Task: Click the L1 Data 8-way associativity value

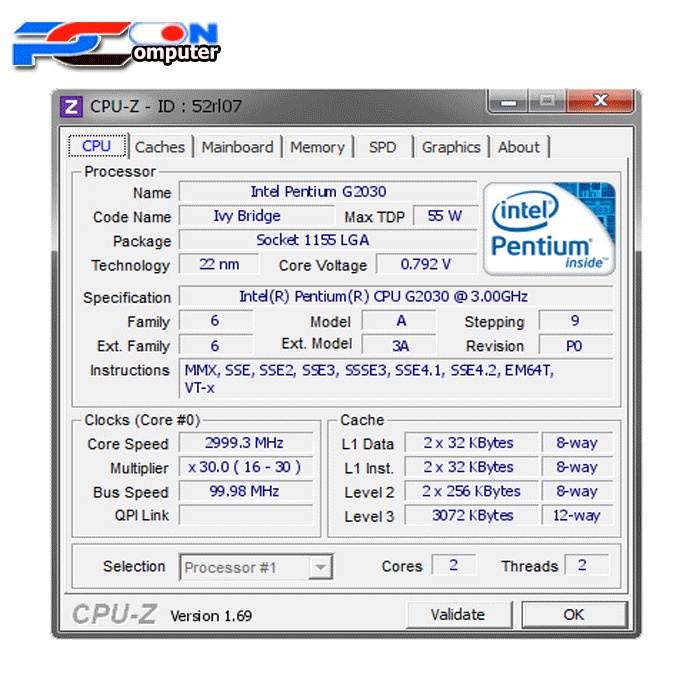Action: click(x=578, y=443)
